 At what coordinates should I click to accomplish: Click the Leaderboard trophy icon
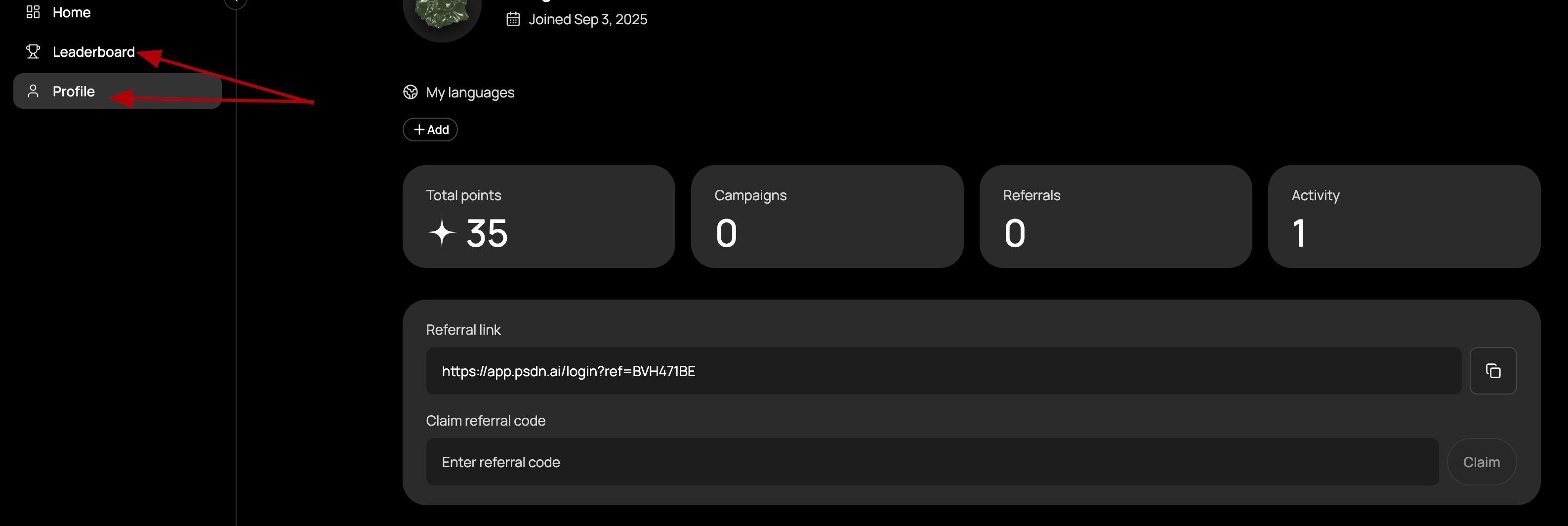pos(33,52)
